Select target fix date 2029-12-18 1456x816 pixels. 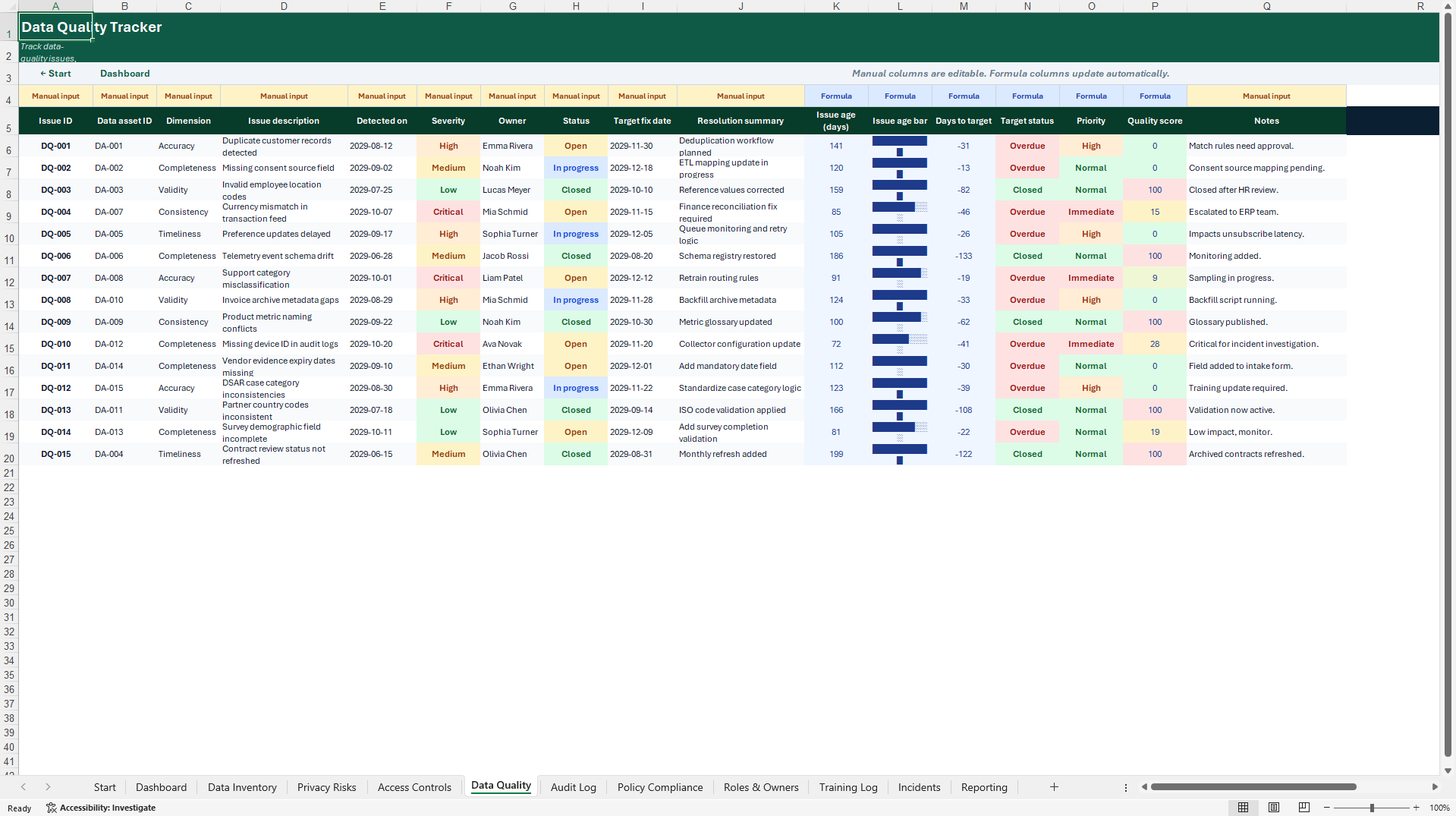coord(642,168)
